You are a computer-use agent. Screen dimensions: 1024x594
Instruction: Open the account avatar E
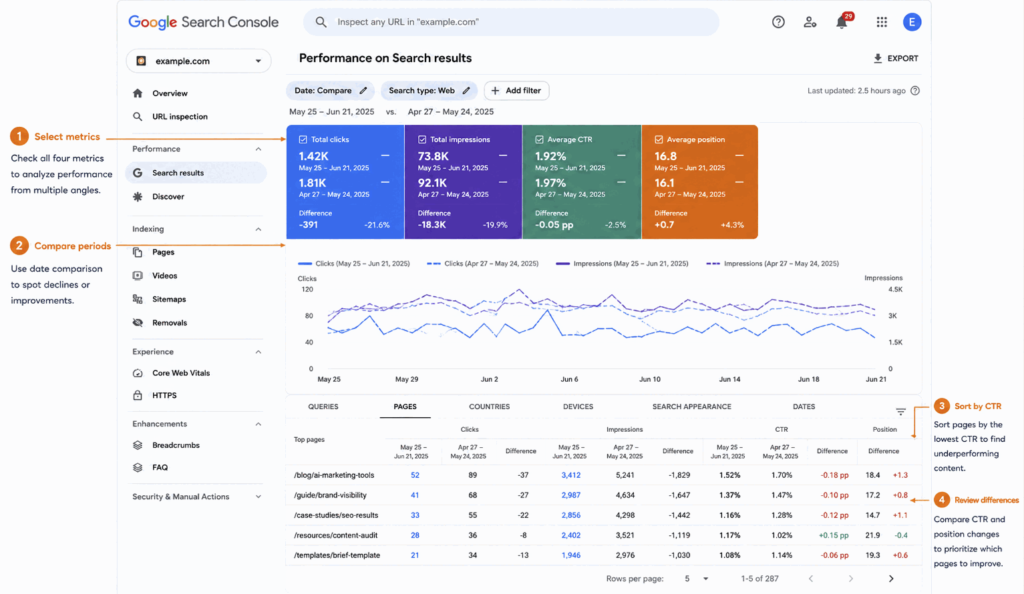[912, 22]
